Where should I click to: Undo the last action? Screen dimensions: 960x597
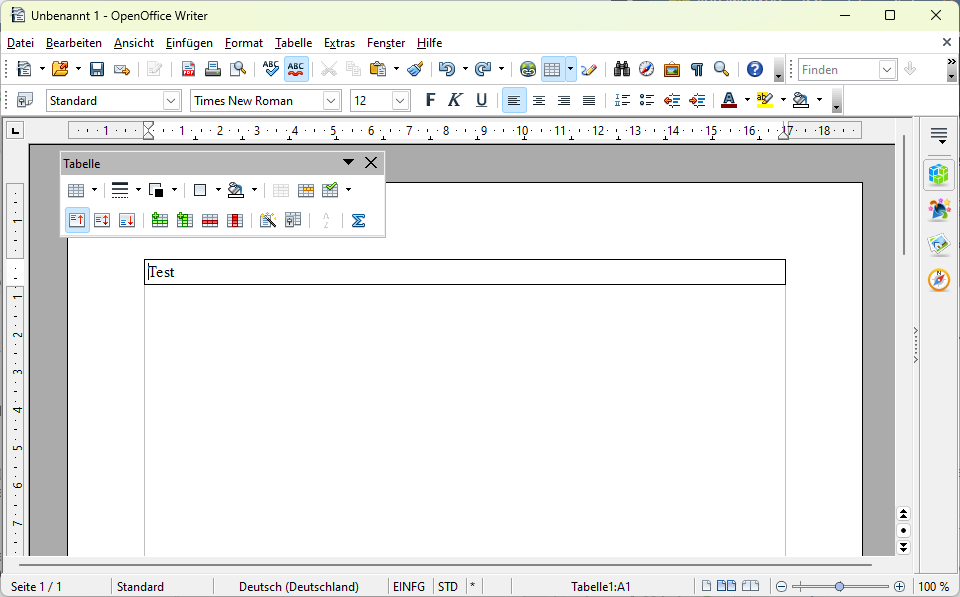(x=447, y=69)
